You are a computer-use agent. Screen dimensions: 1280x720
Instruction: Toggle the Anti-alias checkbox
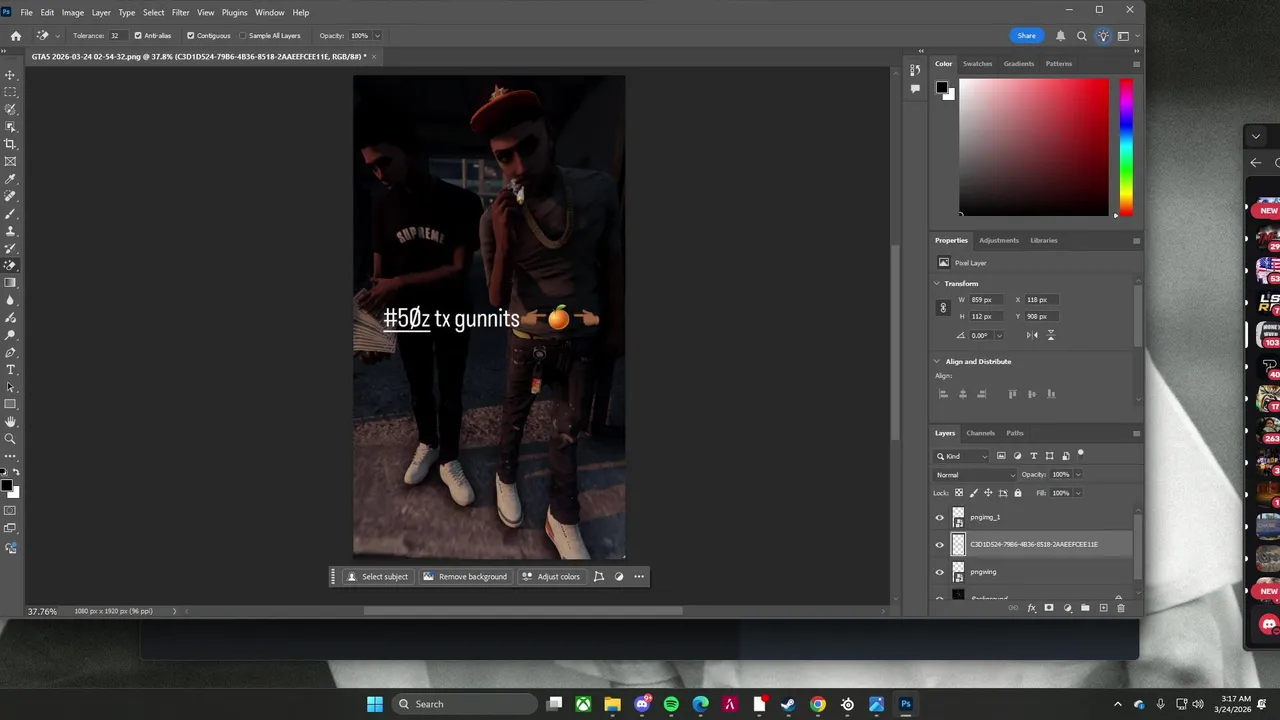click(138, 36)
